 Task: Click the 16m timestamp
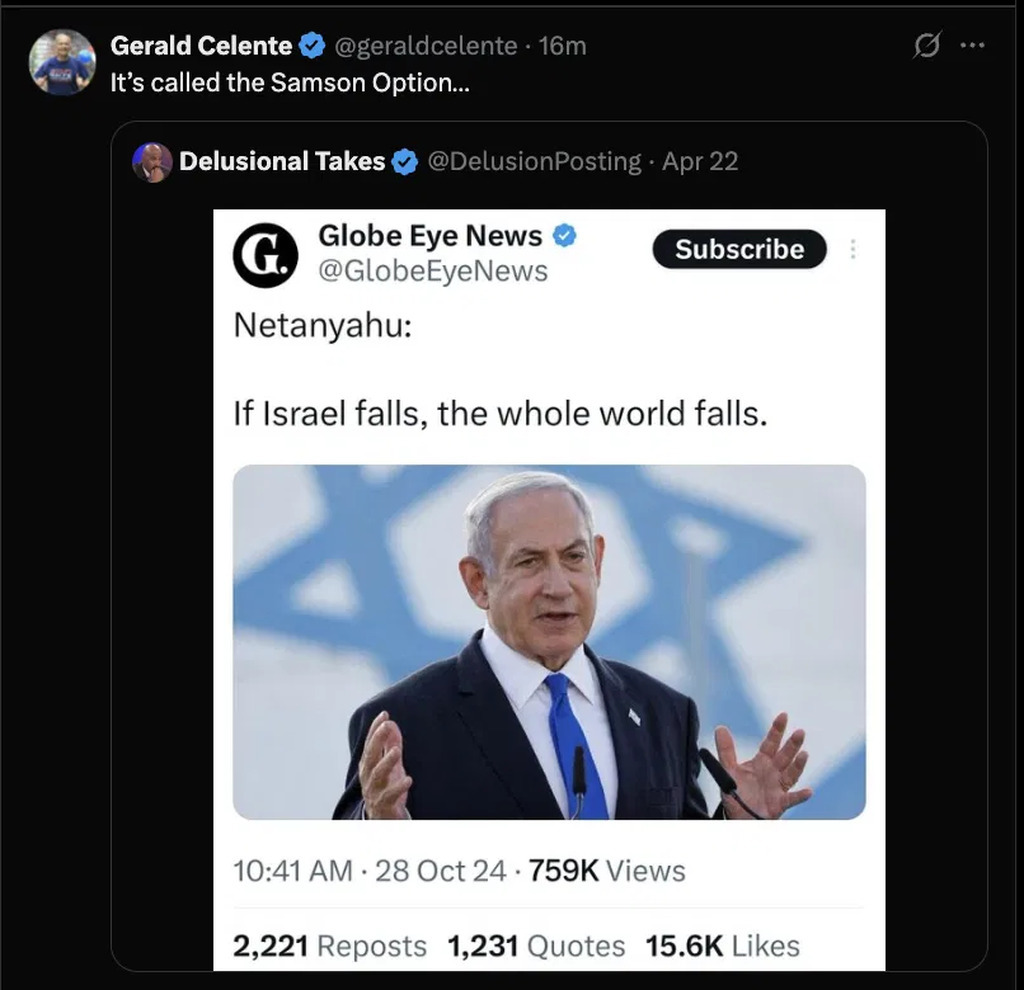coord(562,46)
